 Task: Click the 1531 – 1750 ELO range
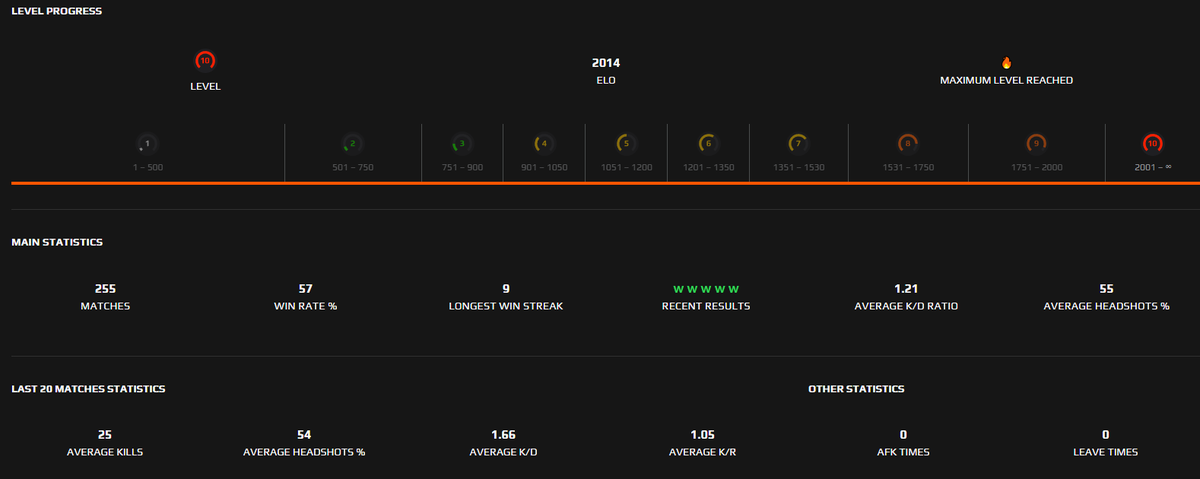(908, 167)
